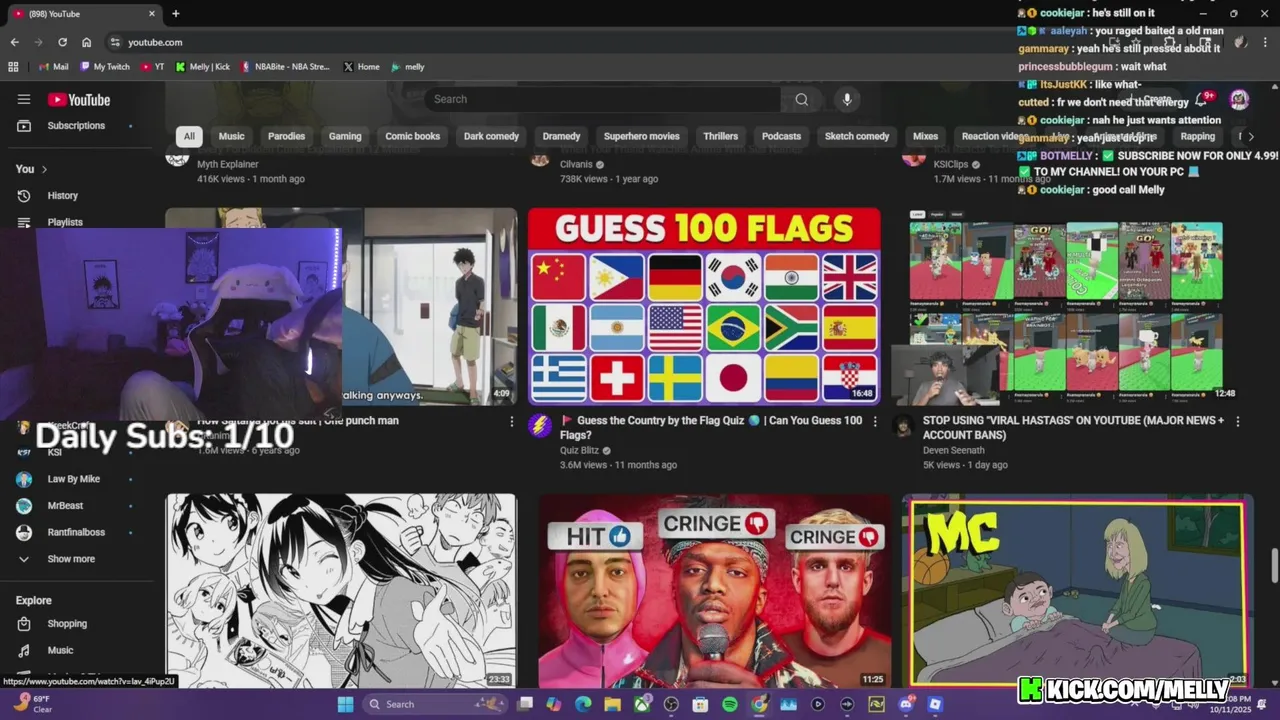Image resolution: width=1280 pixels, height=720 pixels.
Task: Open Subscriptions in the sidebar
Action: pos(76,126)
